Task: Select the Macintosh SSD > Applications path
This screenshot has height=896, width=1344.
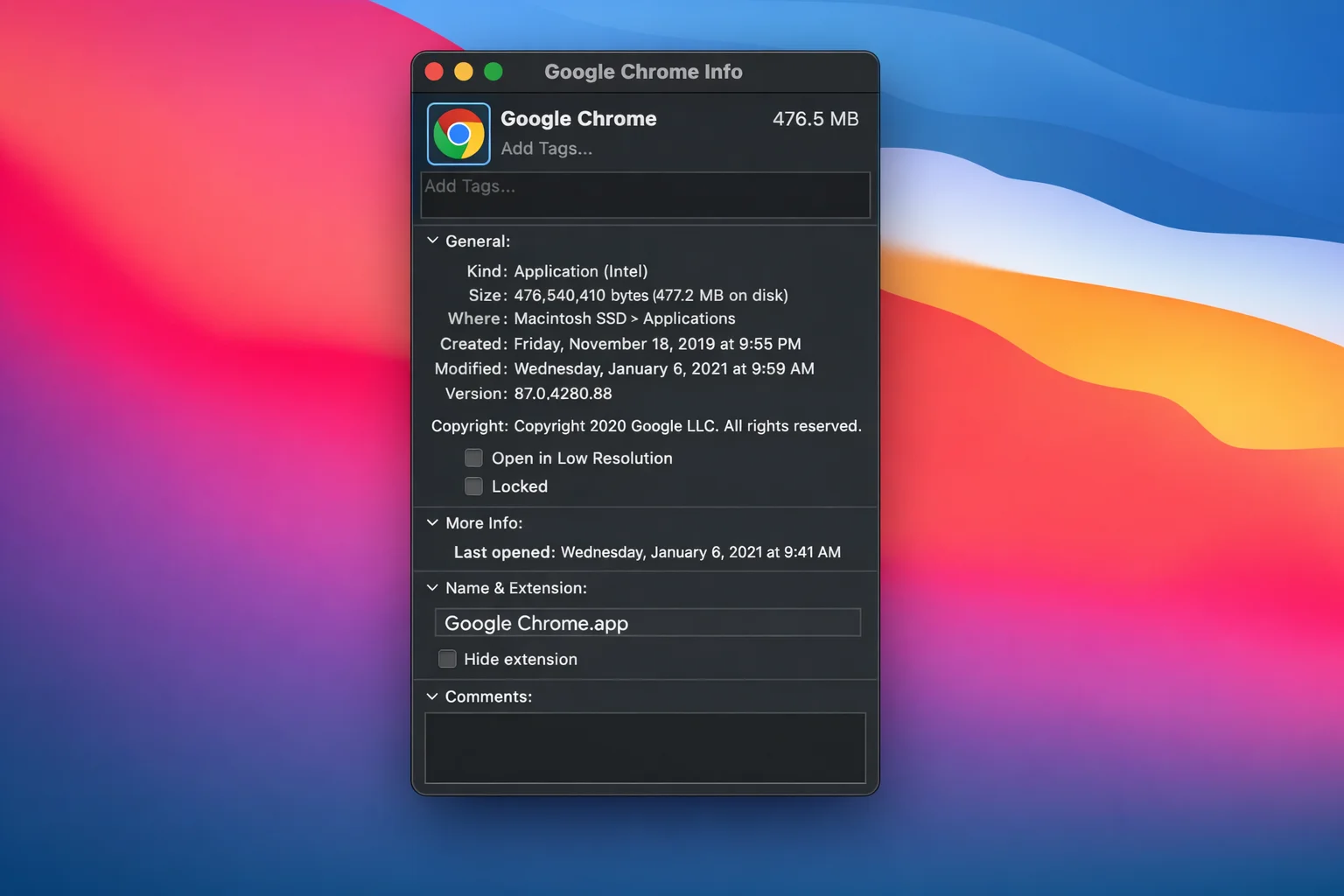Action: (x=625, y=318)
